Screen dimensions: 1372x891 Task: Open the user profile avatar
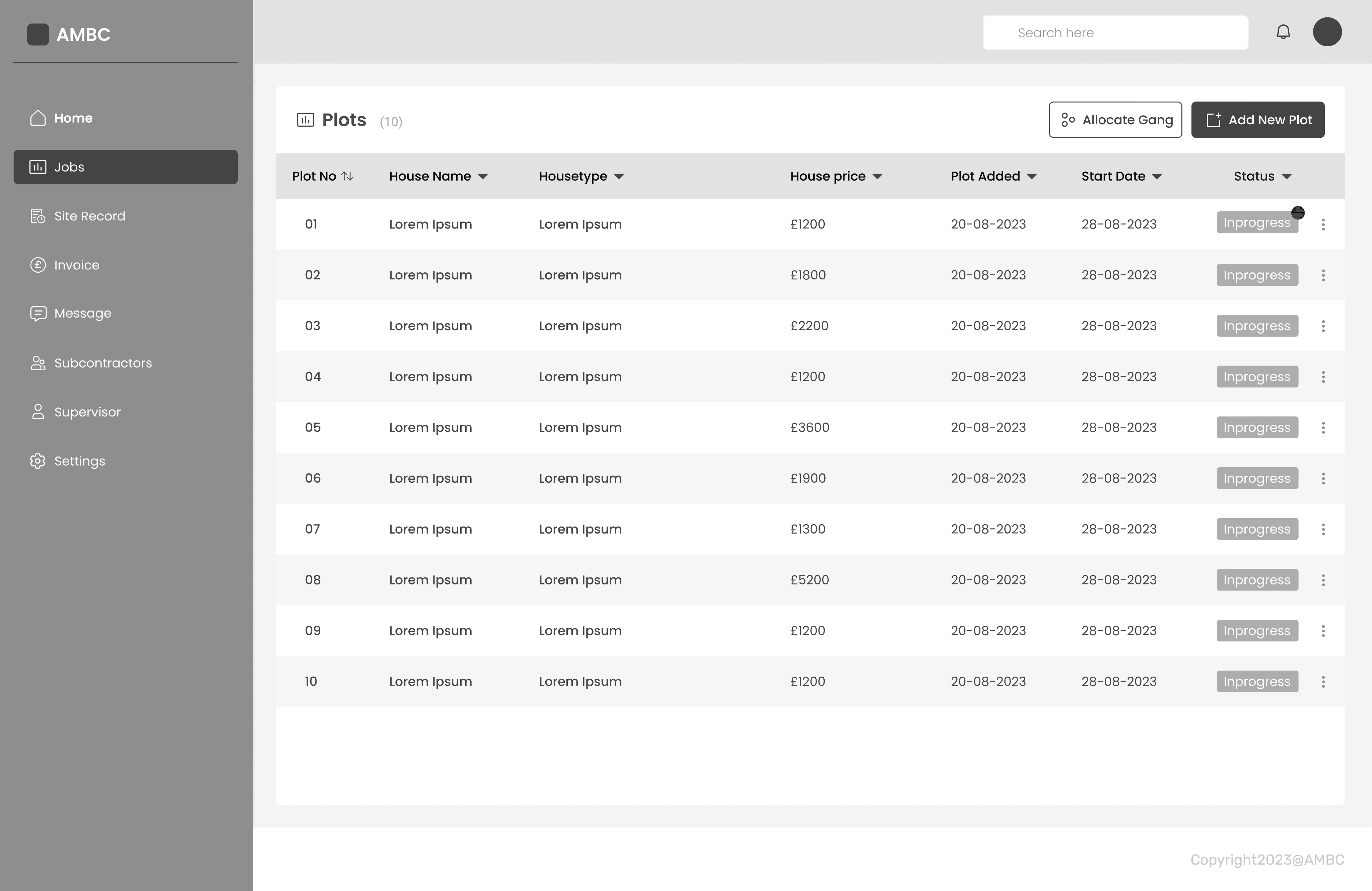(x=1327, y=32)
